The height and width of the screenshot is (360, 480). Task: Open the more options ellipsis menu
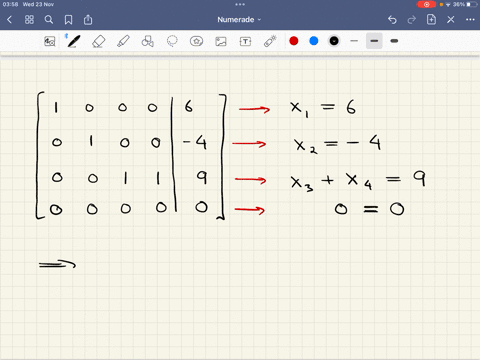470,20
